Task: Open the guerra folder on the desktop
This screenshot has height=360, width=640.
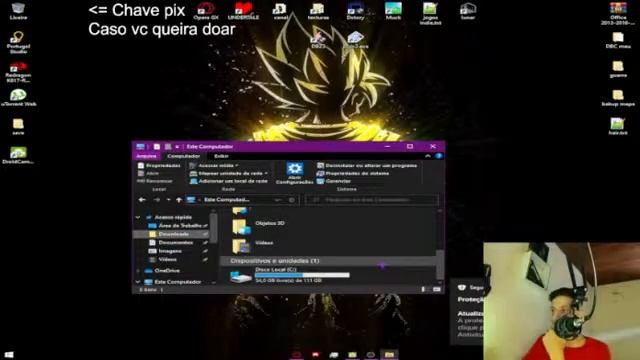Action: 618,69
